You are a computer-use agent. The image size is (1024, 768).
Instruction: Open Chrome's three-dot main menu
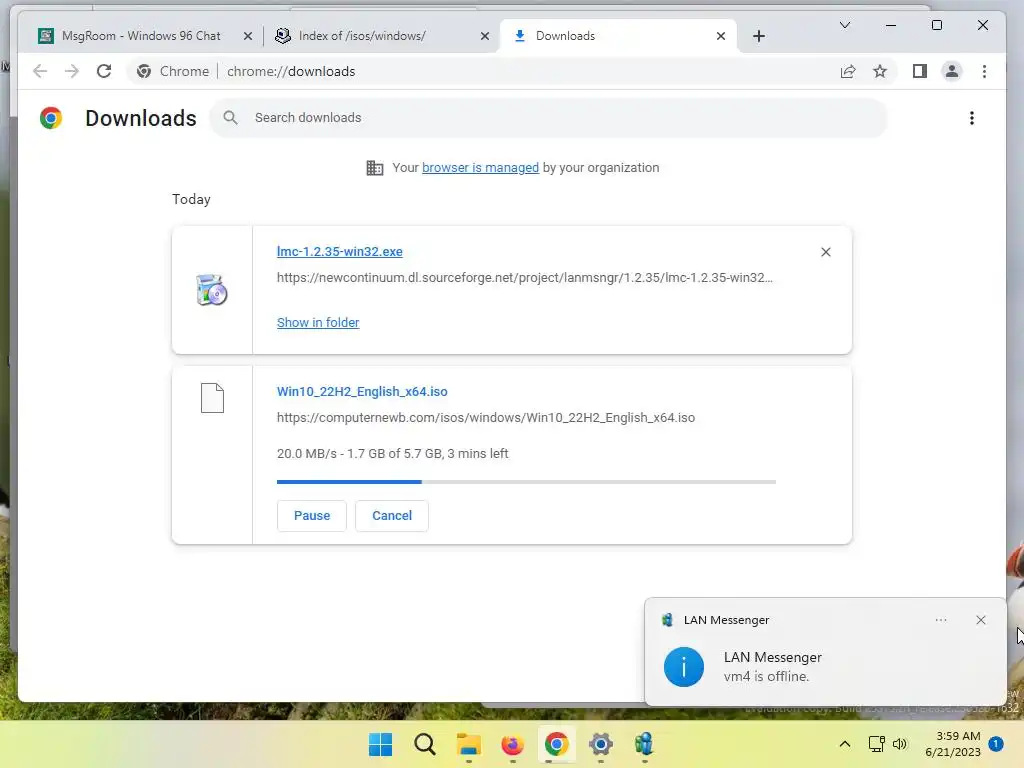[984, 71]
